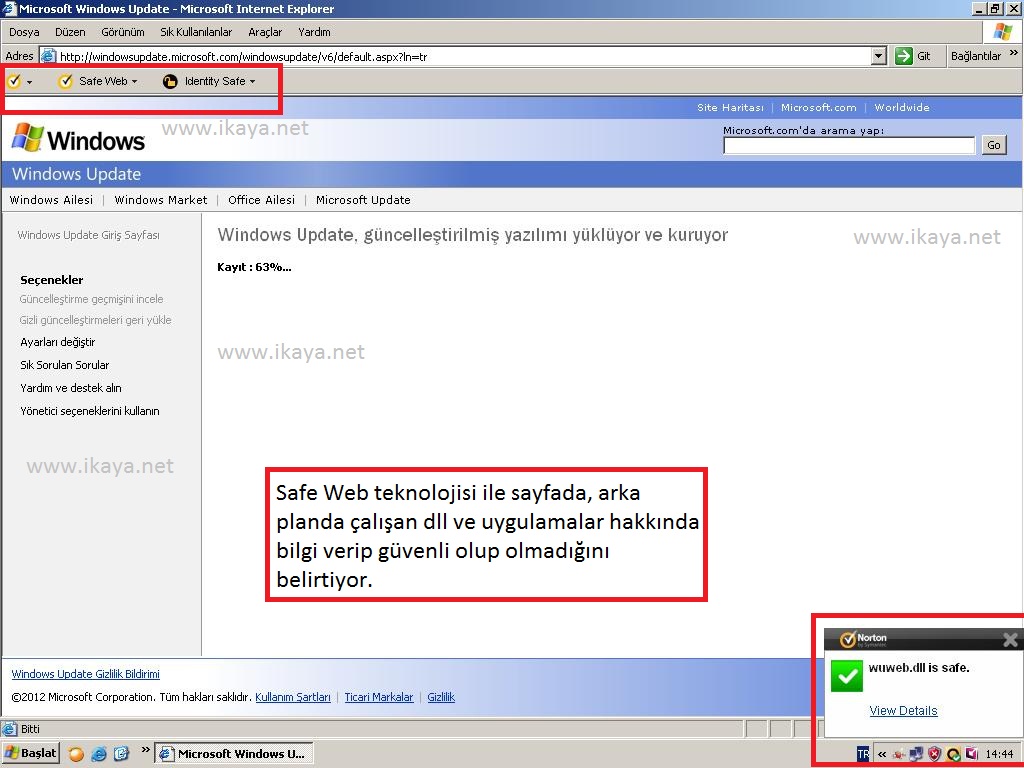Click the Site Haritası link
Screen dimensions: 1024x768
point(730,107)
